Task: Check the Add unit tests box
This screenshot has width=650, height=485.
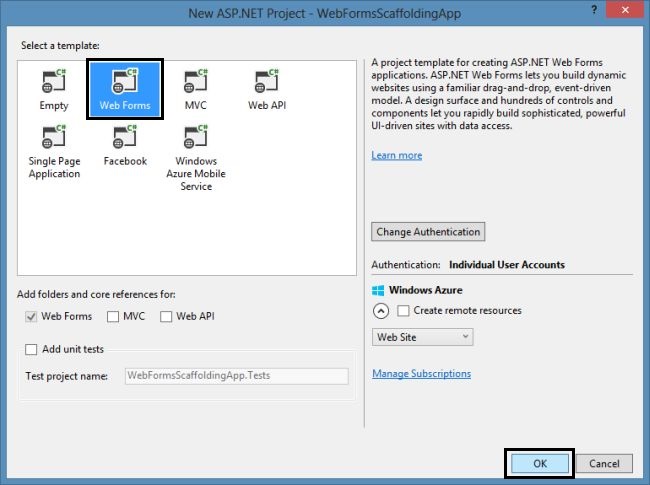Action: 31,349
